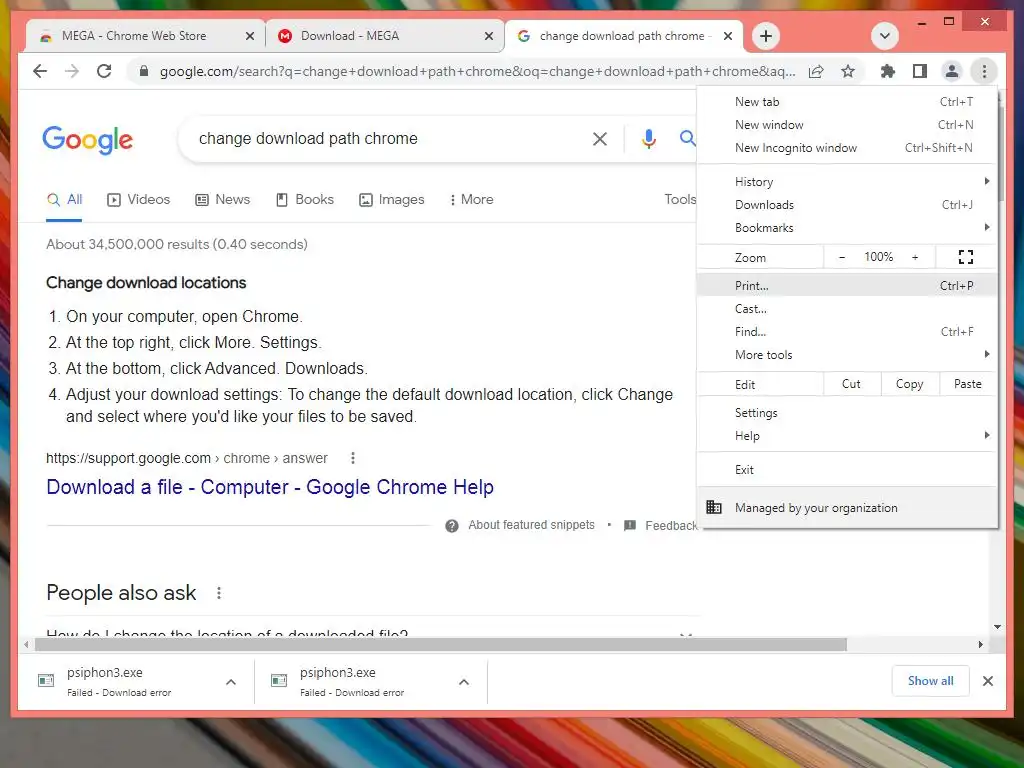
Task: Select the Videos search filter
Action: (138, 200)
